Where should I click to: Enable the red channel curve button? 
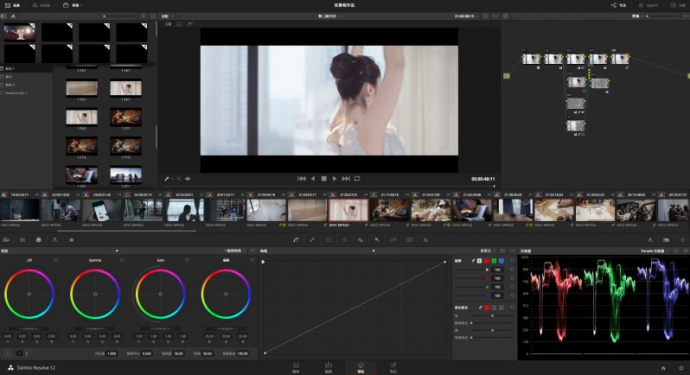coord(487,261)
